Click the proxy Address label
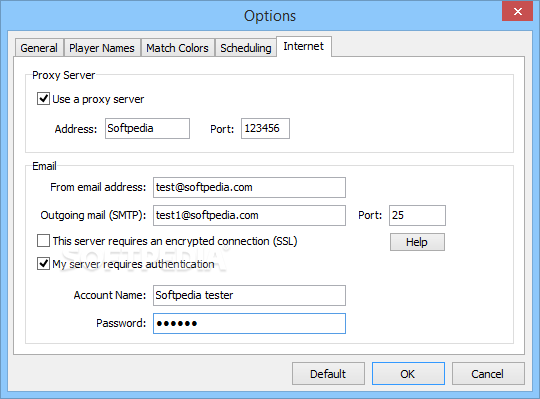Viewport: 540px width, 399px height. click(x=76, y=129)
